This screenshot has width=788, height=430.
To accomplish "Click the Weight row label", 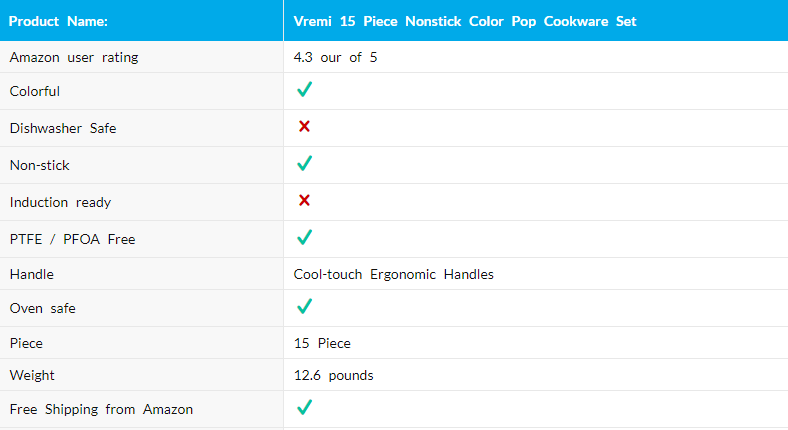I will tap(32, 375).
